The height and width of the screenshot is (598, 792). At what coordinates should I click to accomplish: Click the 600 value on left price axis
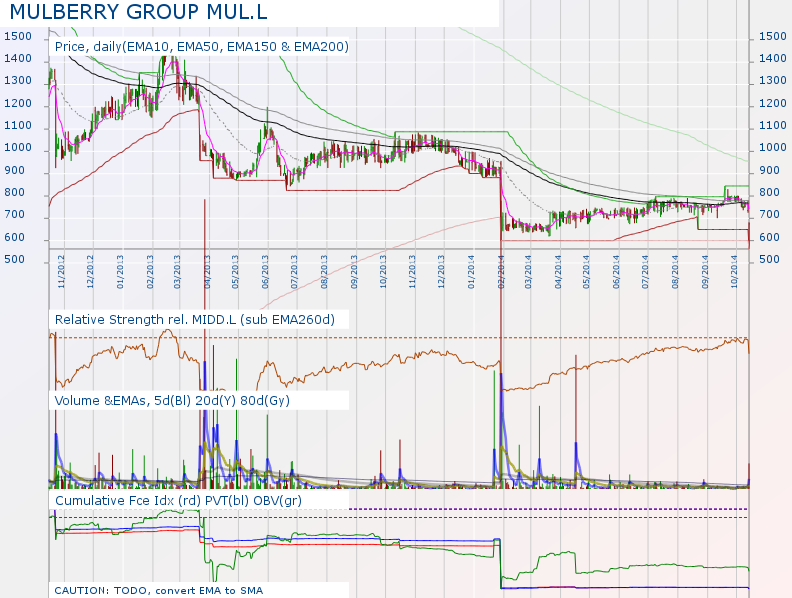[x=14, y=237]
